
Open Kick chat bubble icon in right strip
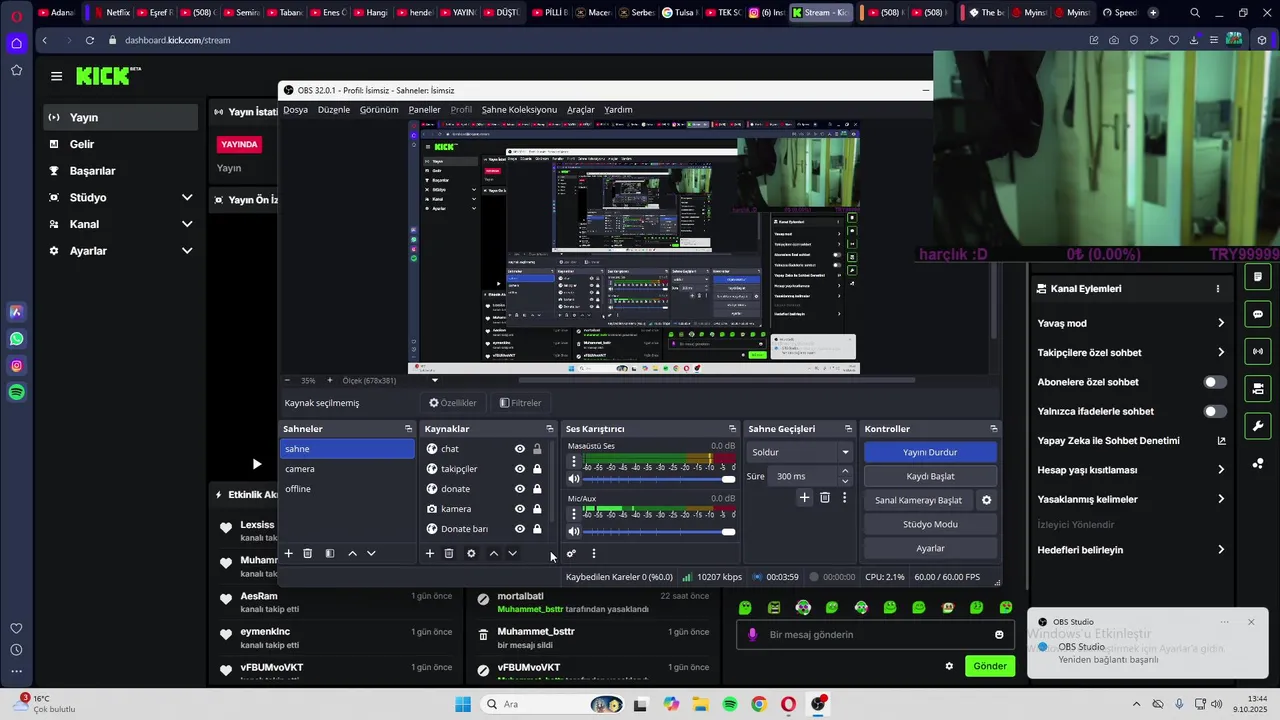(1258, 314)
